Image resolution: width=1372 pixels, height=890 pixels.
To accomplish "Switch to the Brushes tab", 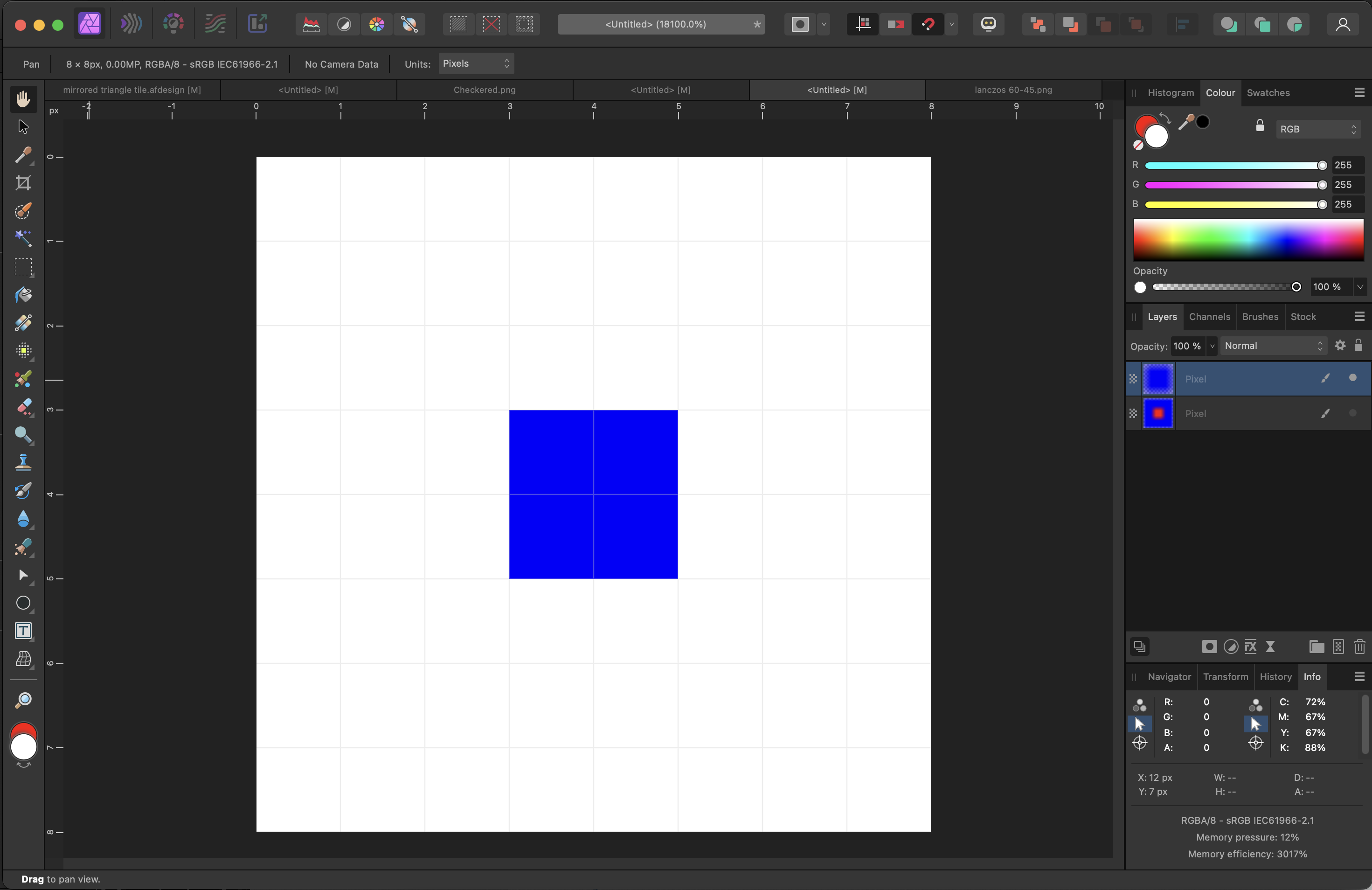I will pos(1260,316).
